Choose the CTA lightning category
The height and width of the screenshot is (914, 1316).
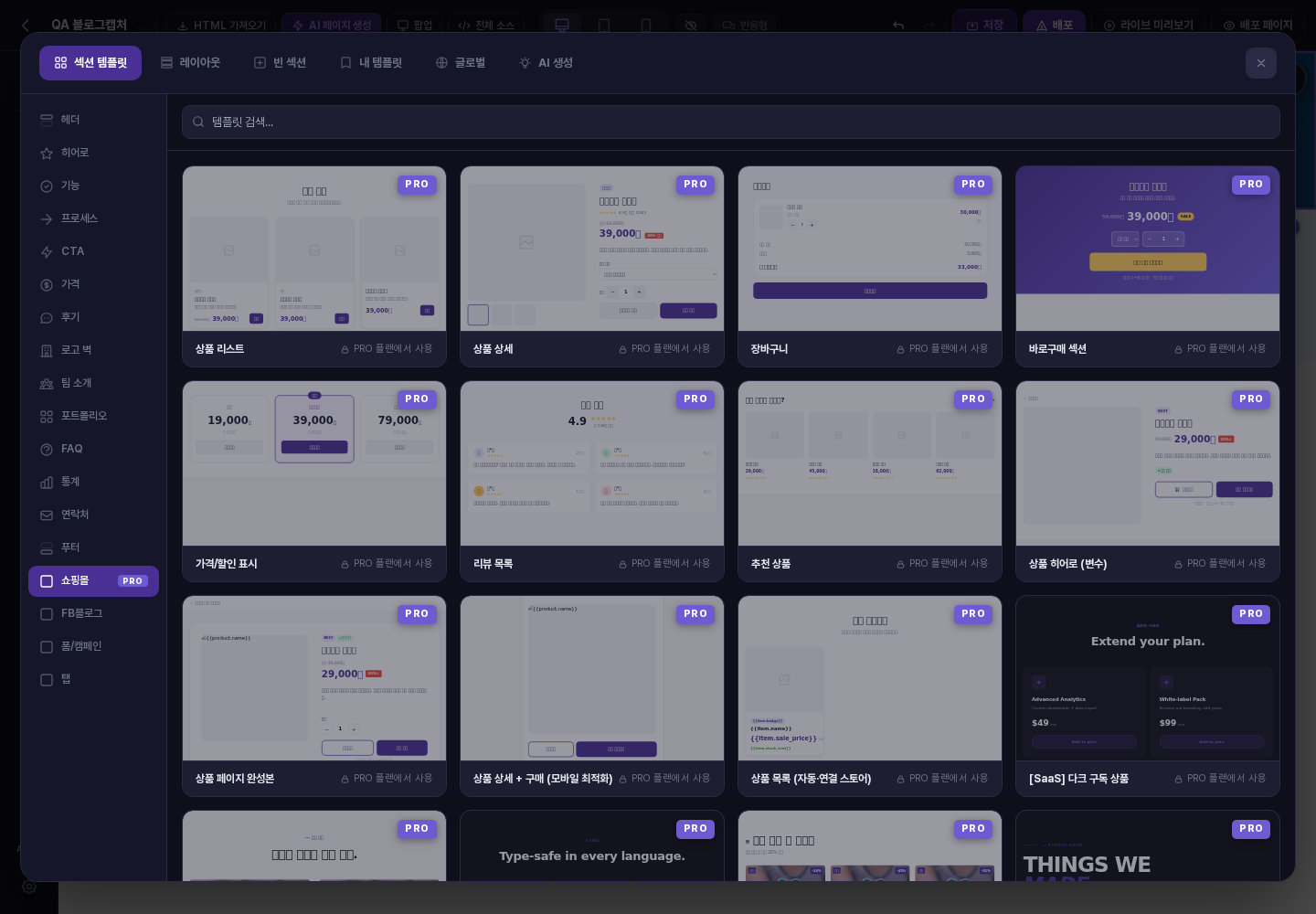point(93,251)
